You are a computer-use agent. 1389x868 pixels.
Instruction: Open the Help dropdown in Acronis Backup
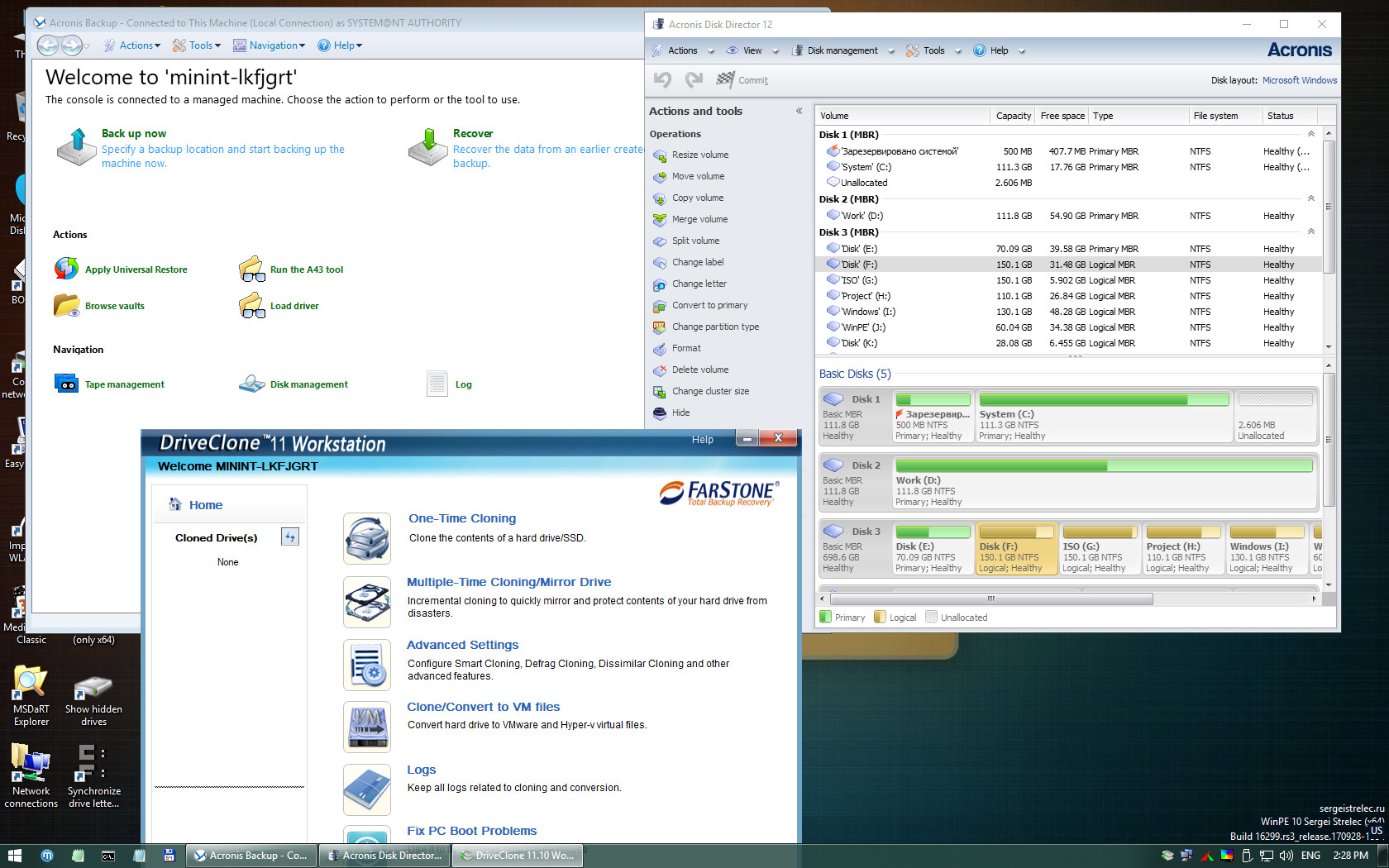(340, 45)
